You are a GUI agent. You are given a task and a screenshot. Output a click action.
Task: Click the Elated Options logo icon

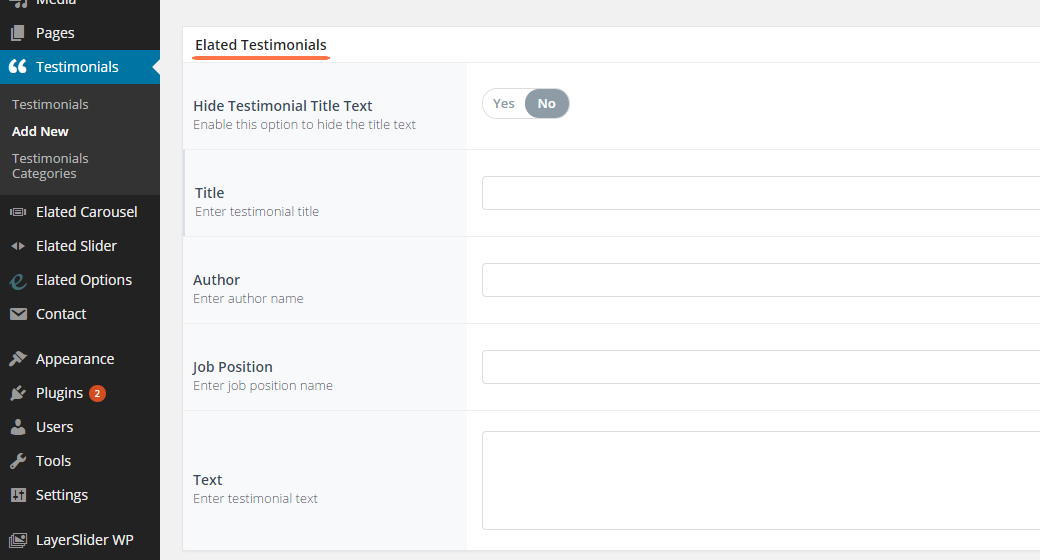(x=18, y=280)
